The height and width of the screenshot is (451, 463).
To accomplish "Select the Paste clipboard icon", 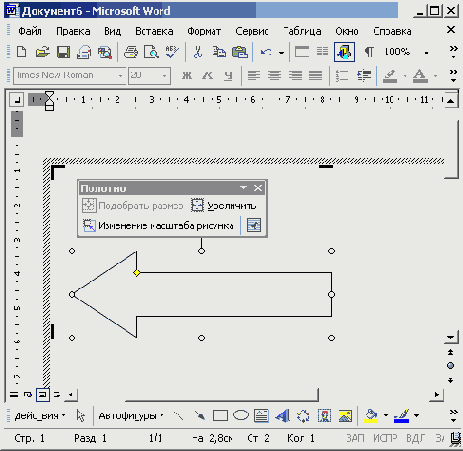I will point(240,52).
